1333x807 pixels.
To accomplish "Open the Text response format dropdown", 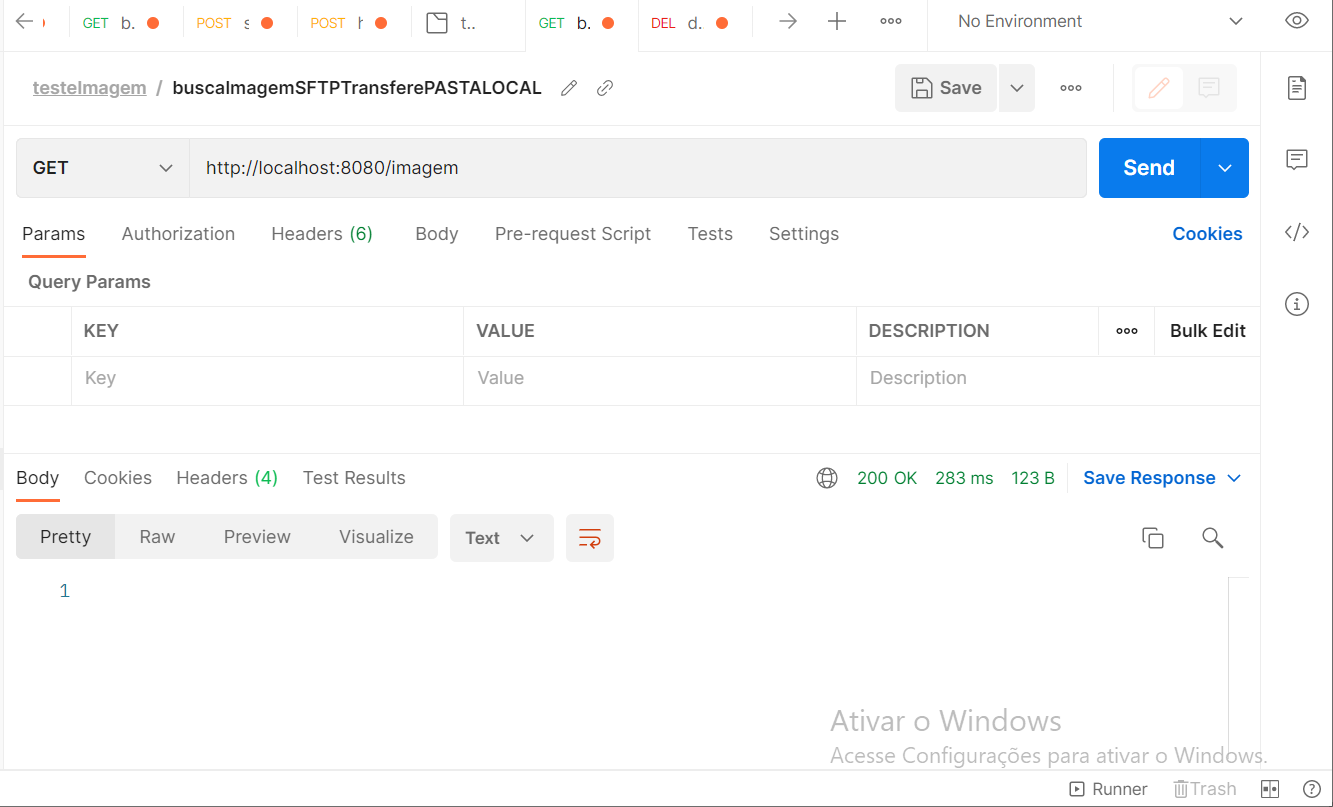I will pyautogui.click(x=502, y=538).
